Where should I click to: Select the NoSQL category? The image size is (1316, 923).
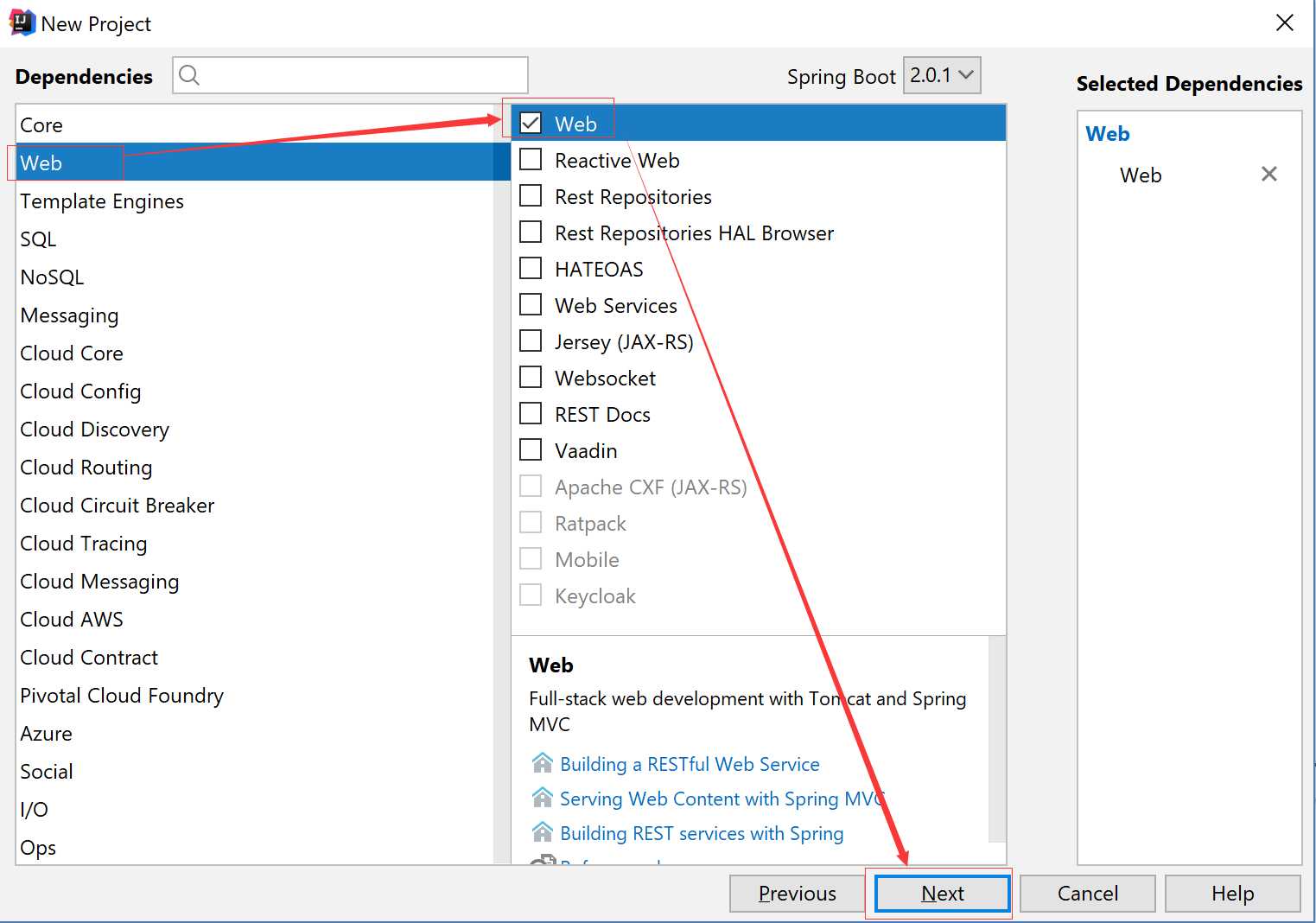[x=255, y=277]
